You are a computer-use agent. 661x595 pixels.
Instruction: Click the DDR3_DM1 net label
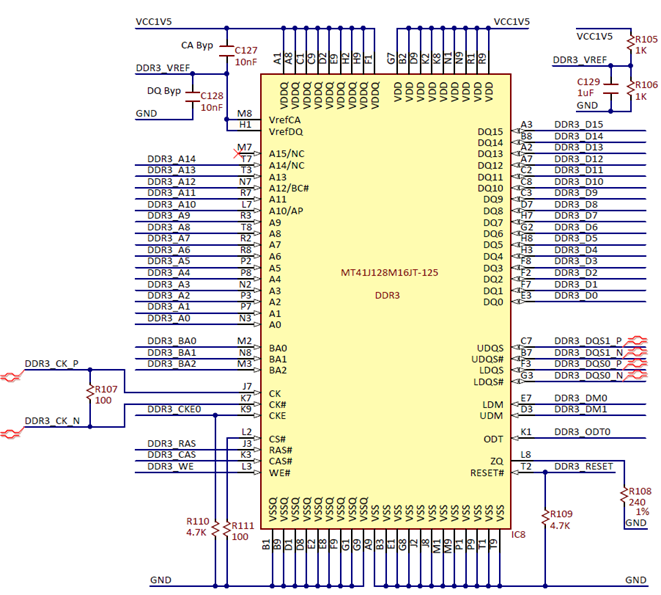pos(580,409)
